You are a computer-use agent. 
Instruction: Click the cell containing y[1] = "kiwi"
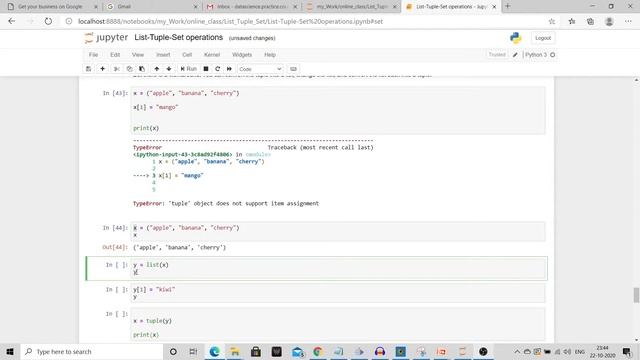(338, 293)
